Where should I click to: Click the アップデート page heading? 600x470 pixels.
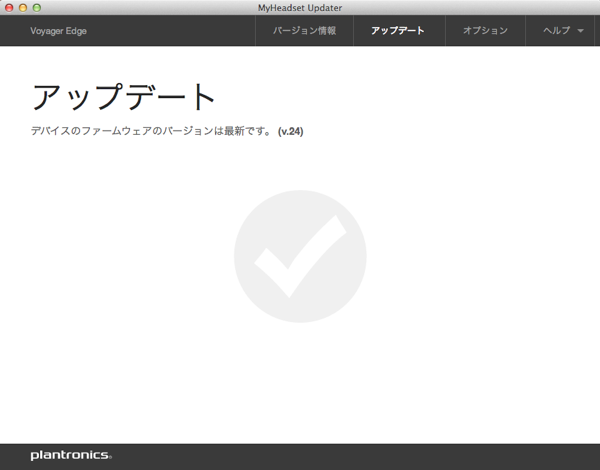point(123,97)
